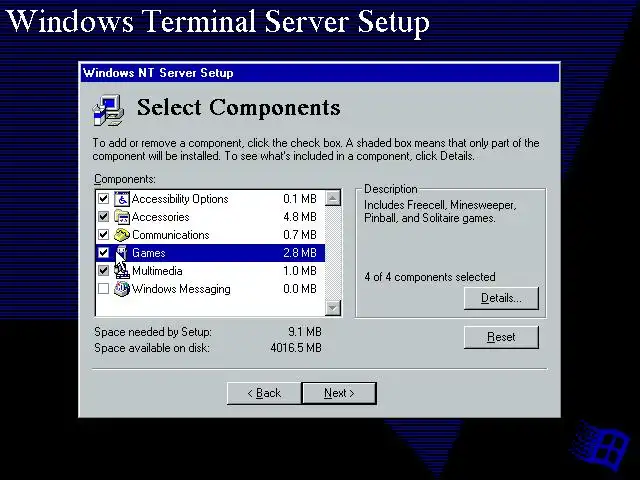Click the components list scroll up arrow
The width and height of the screenshot is (640, 480).
tap(333, 198)
